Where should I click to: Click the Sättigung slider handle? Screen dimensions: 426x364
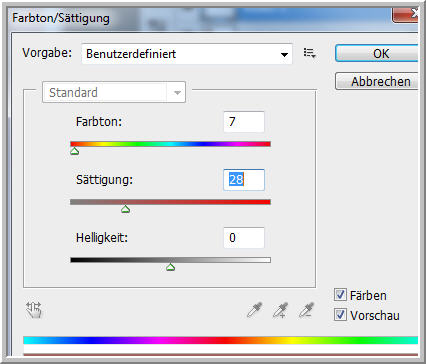coord(125,209)
